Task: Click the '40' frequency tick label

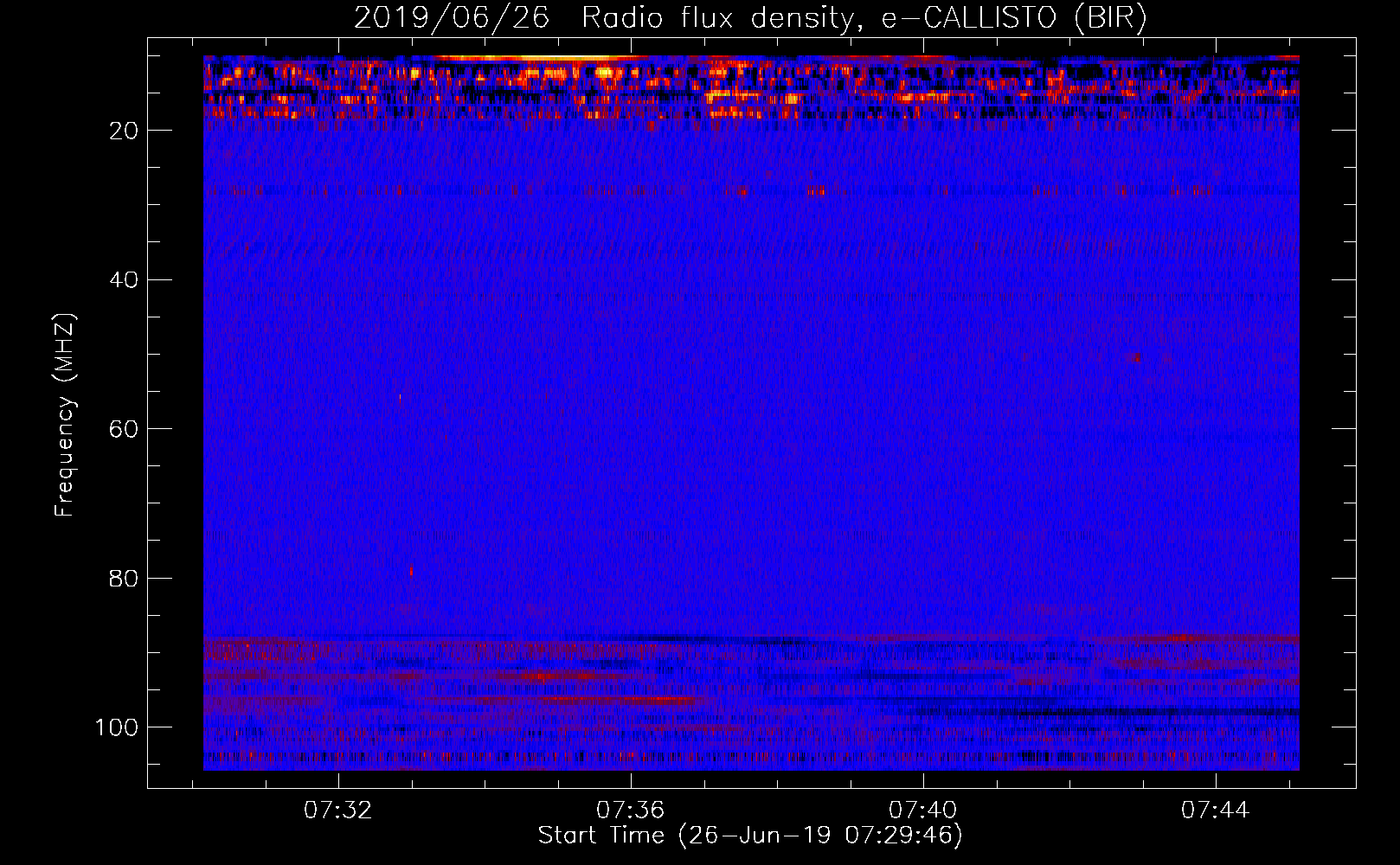Action: point(124,280)
